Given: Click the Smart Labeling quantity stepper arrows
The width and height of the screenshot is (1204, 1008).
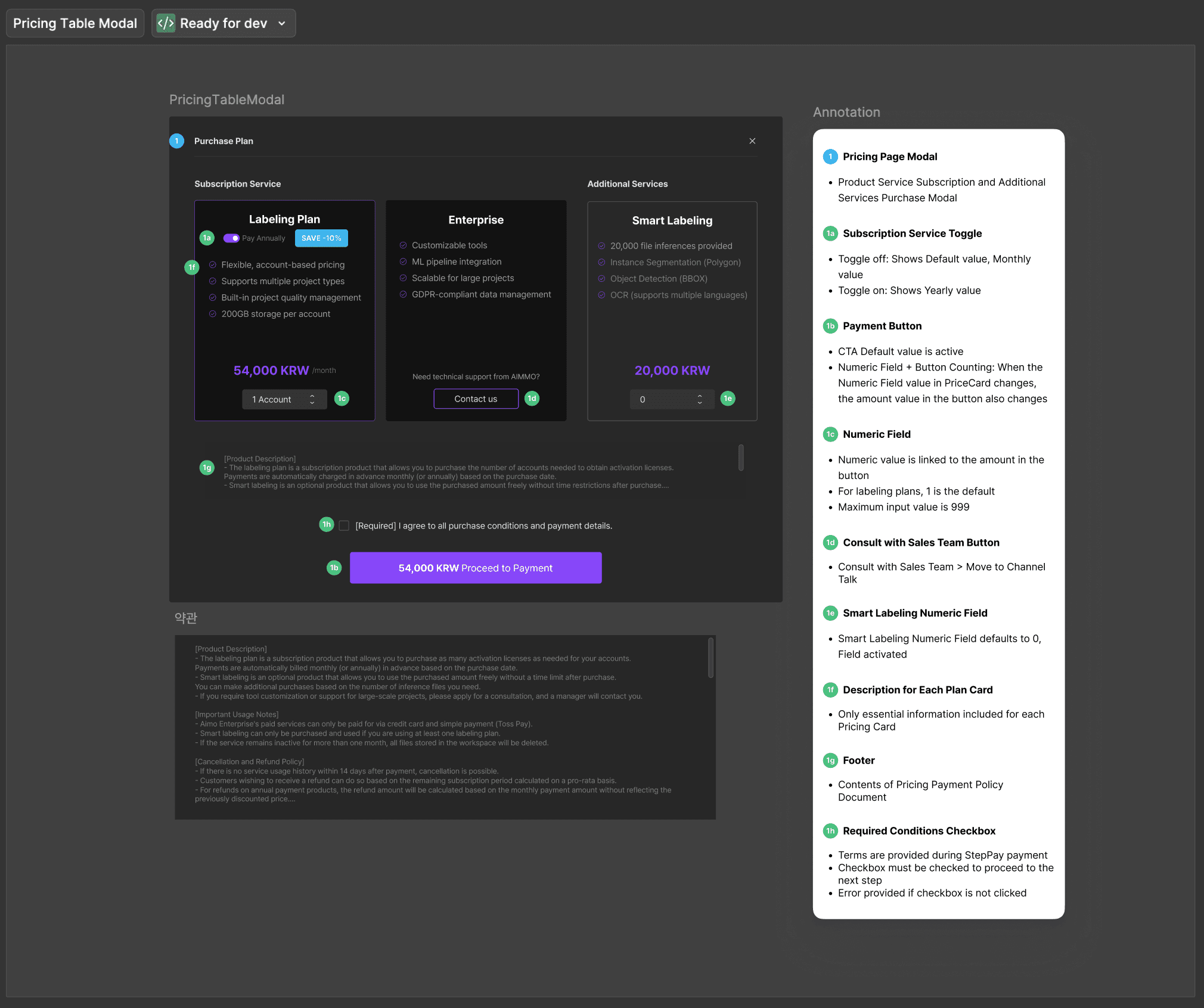Looking at the screenshot, I should [700, 400].
